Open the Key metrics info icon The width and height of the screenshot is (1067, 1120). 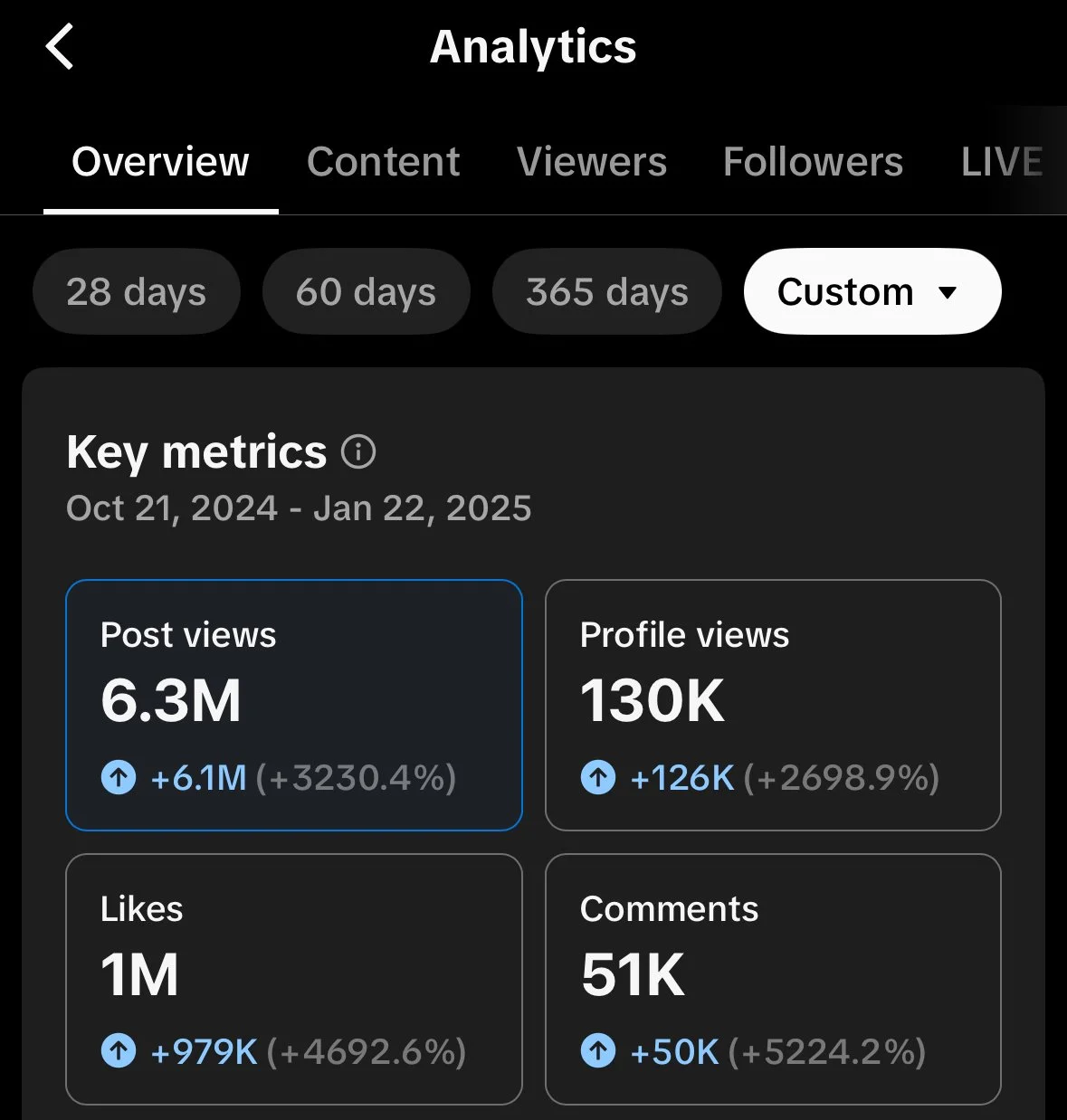click(x=358, y=451)
